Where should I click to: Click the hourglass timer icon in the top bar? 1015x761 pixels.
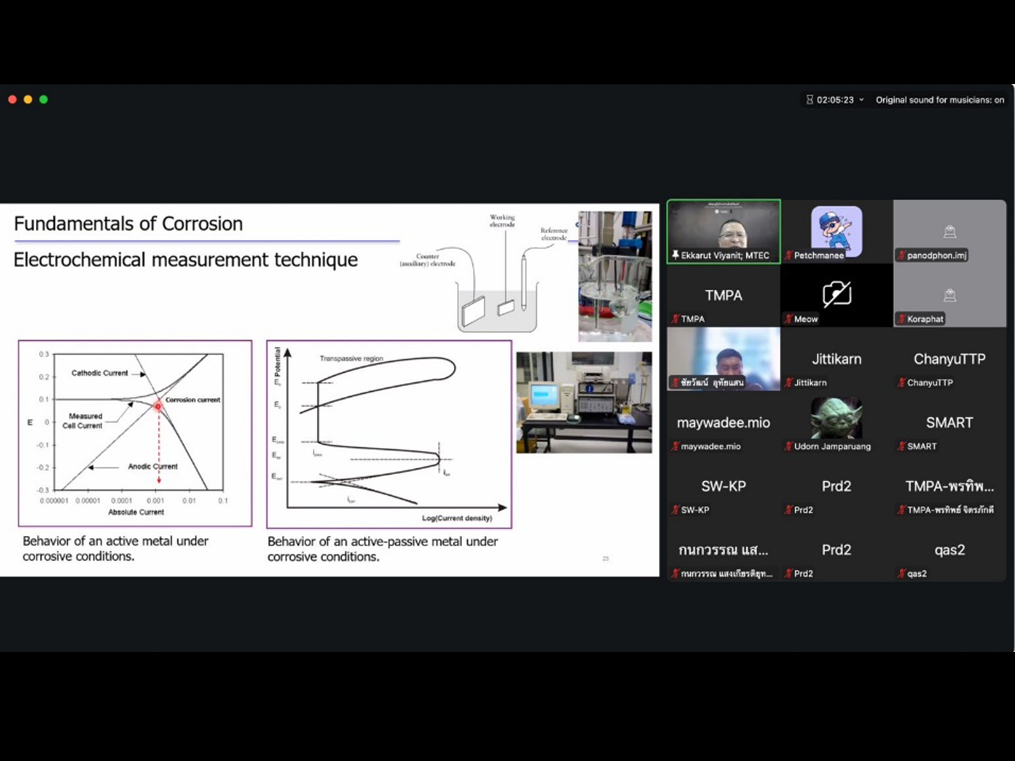point(809,100)
